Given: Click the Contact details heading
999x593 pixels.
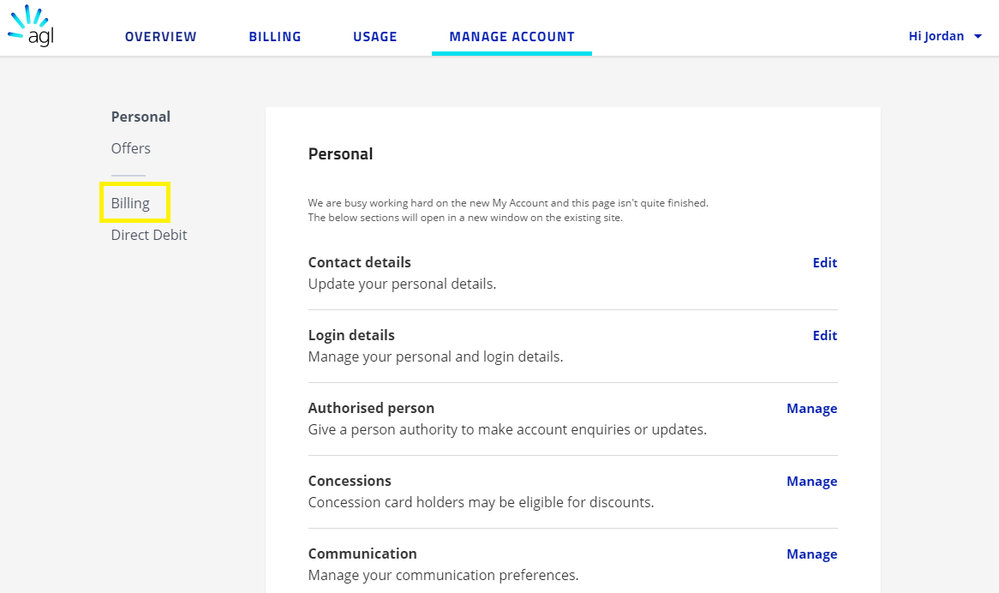Looking at the screenshot, I should pyautogui.click(x=360, y=263).
